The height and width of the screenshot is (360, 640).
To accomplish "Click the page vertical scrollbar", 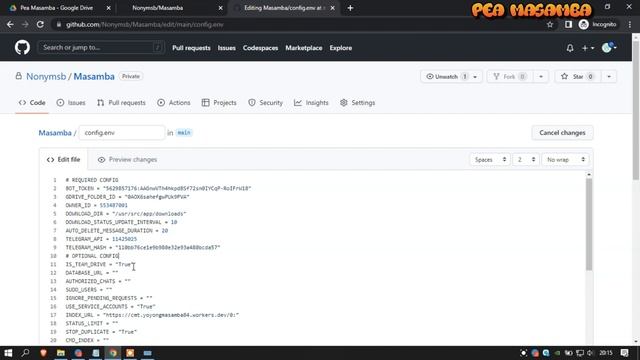I will [636, 110].
